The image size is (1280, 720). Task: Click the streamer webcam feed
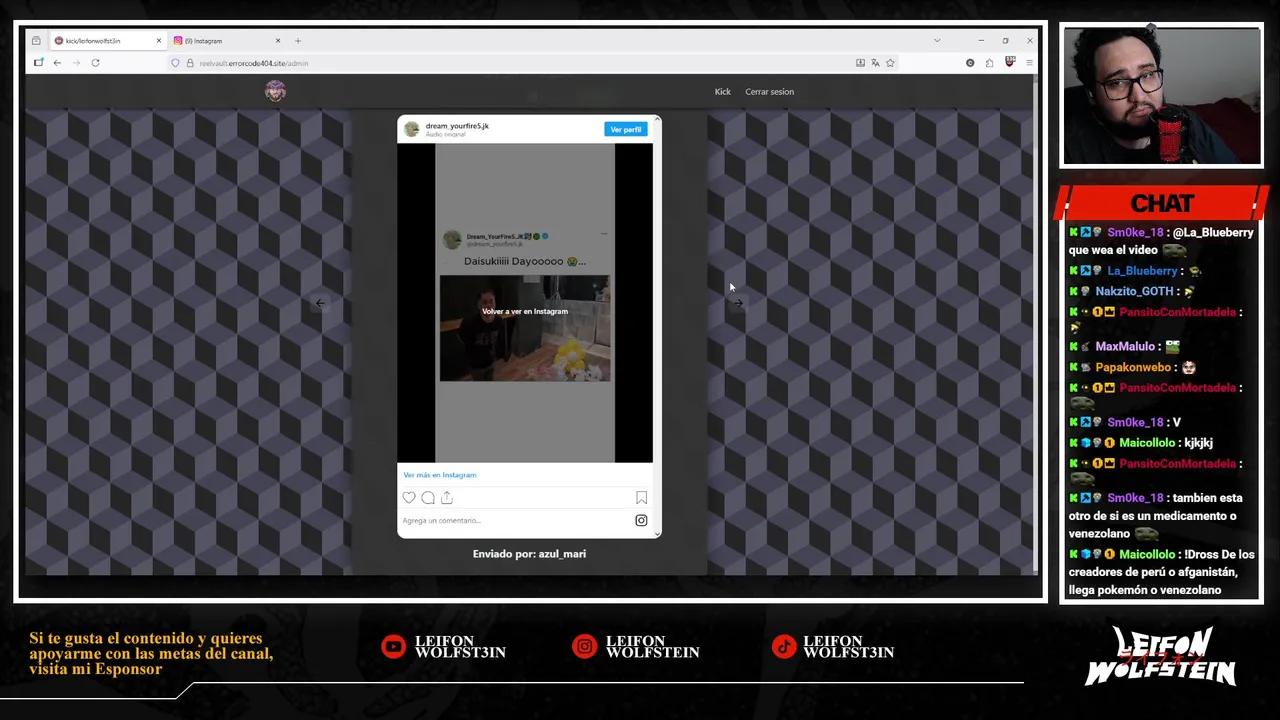(x=1161, y=96)
